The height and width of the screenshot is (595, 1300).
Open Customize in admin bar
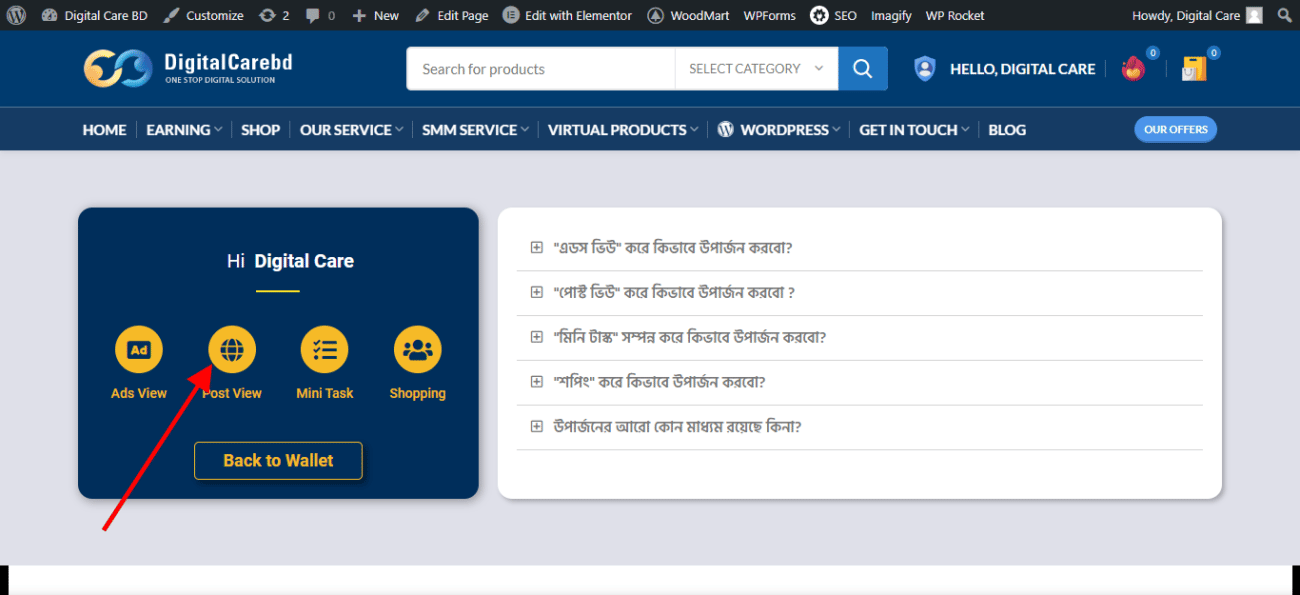click(x=203, y=15)
